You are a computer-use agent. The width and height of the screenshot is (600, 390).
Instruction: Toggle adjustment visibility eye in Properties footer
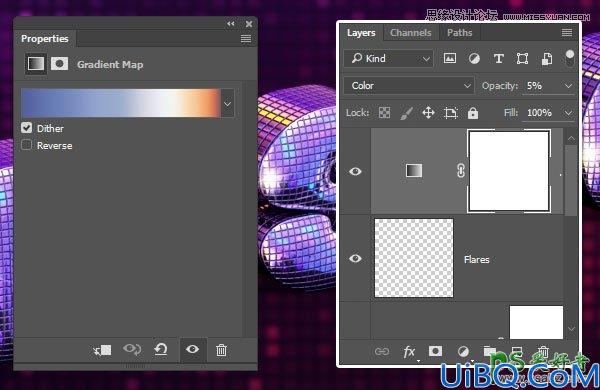point(192,349)
